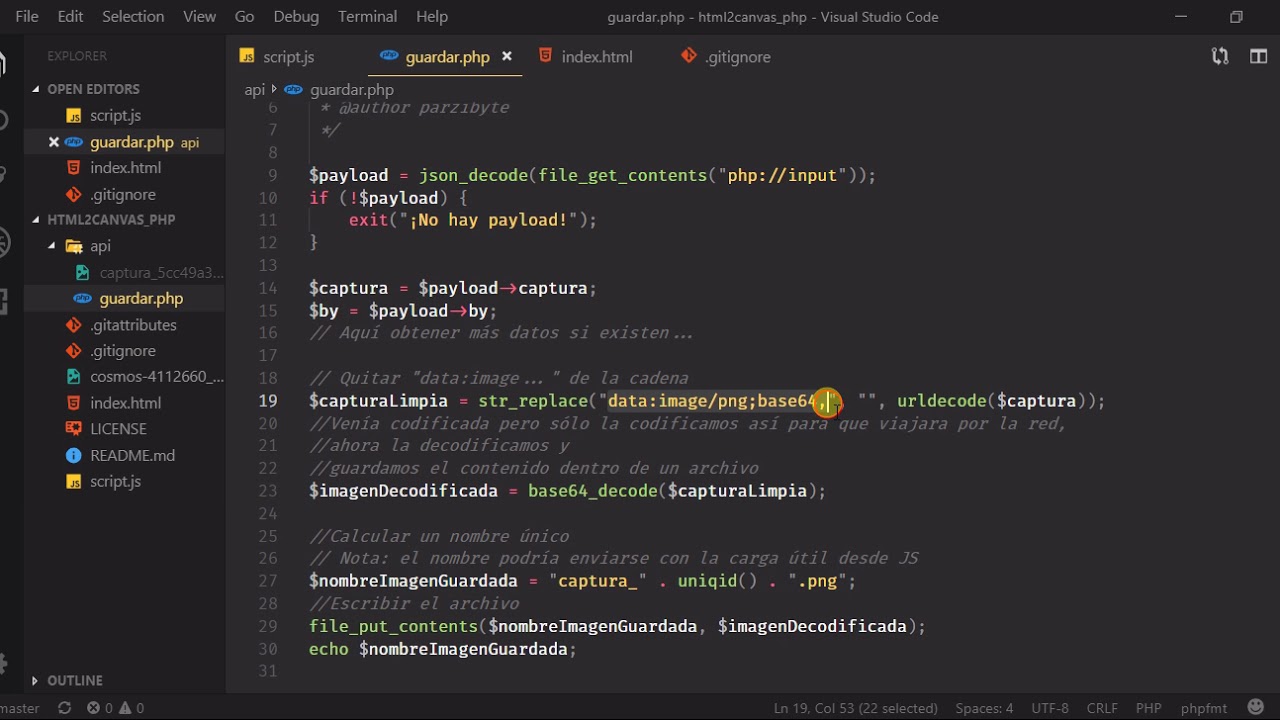Screen dimensions: 1280x720
Task: Change indentation via Spaces: 4
Action: (x=984, y=708)
